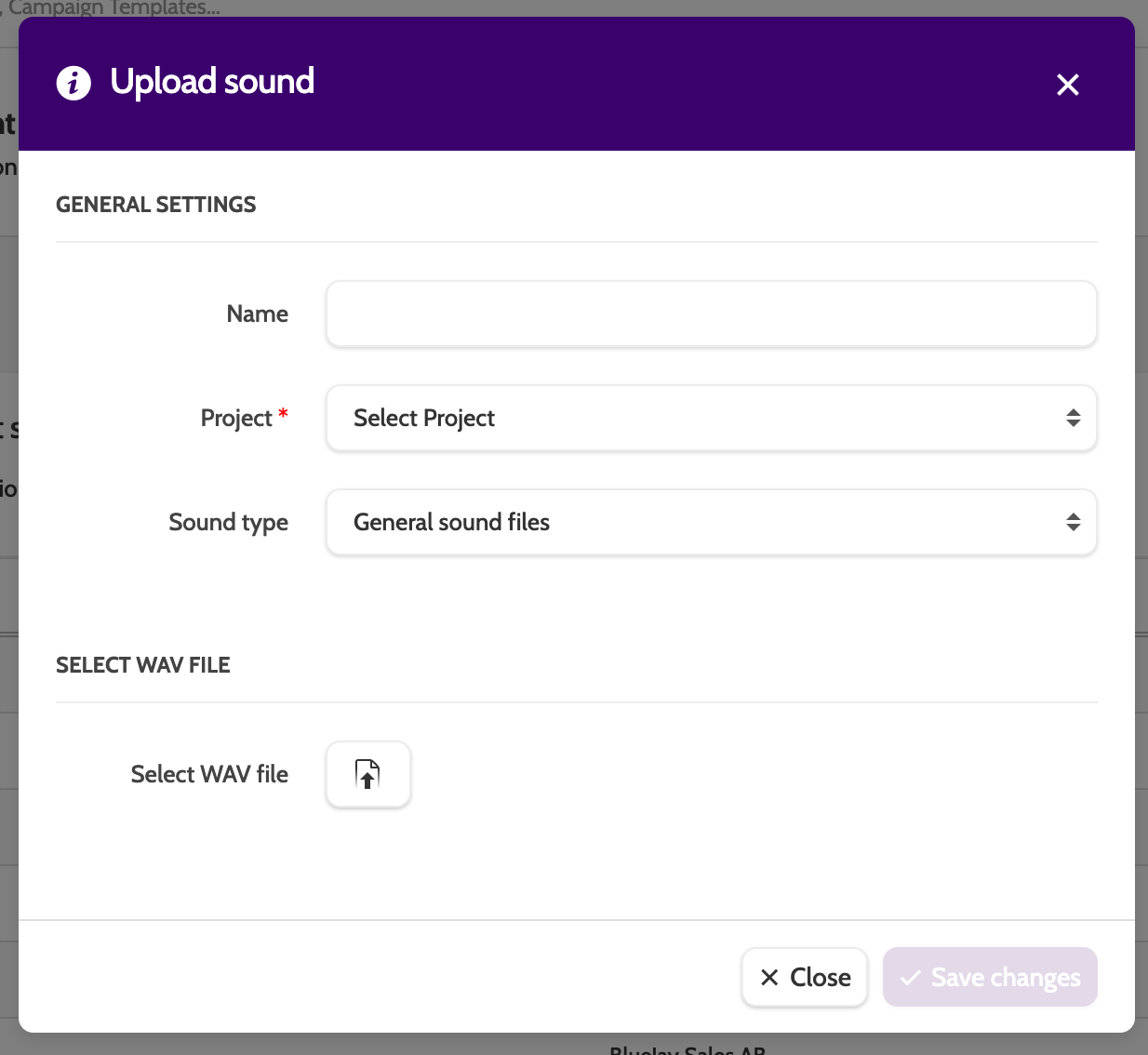Image resolution: width=1148 pixels, height=1055 pixels.
Task: Expand the Sound type dropdown arrows
Action: click(x=1073, y=522)
